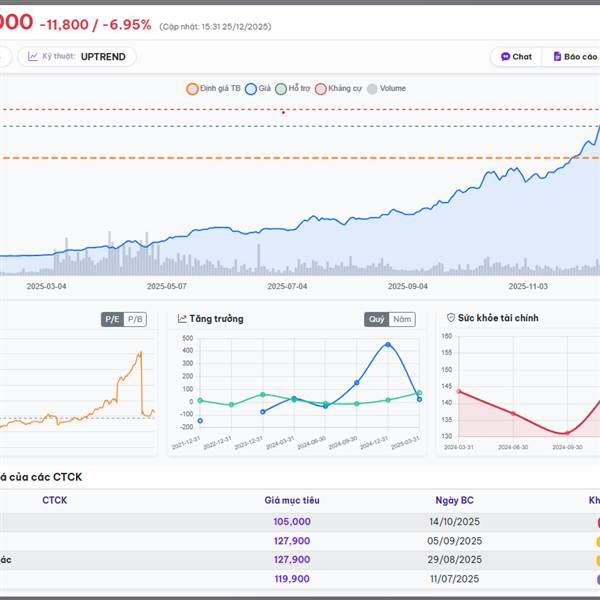Click the 119,900 target price value
The height and width of the screenshot is (600, 600).
(292, 579)
